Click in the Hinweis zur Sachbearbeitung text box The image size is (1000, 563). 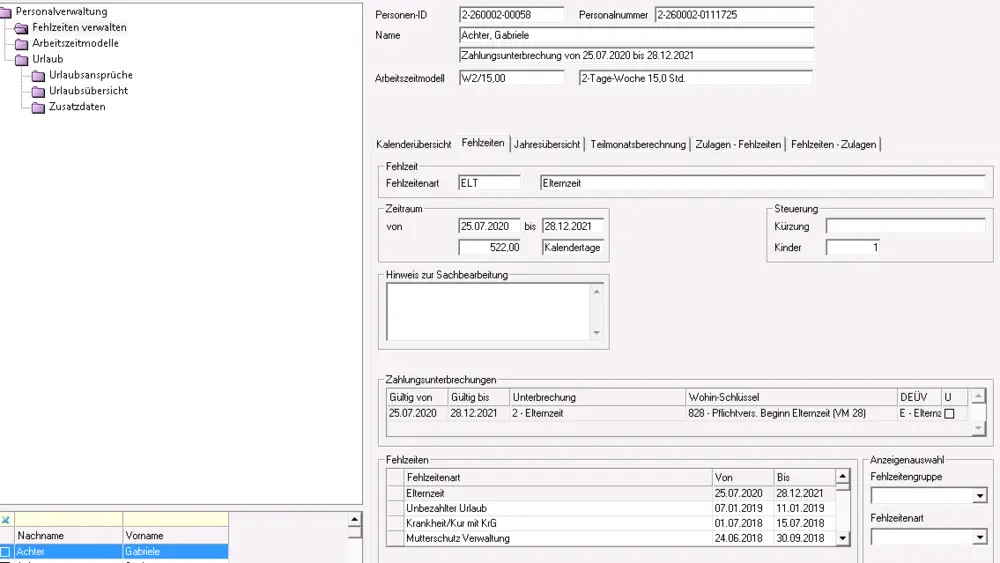coord(488,312)
